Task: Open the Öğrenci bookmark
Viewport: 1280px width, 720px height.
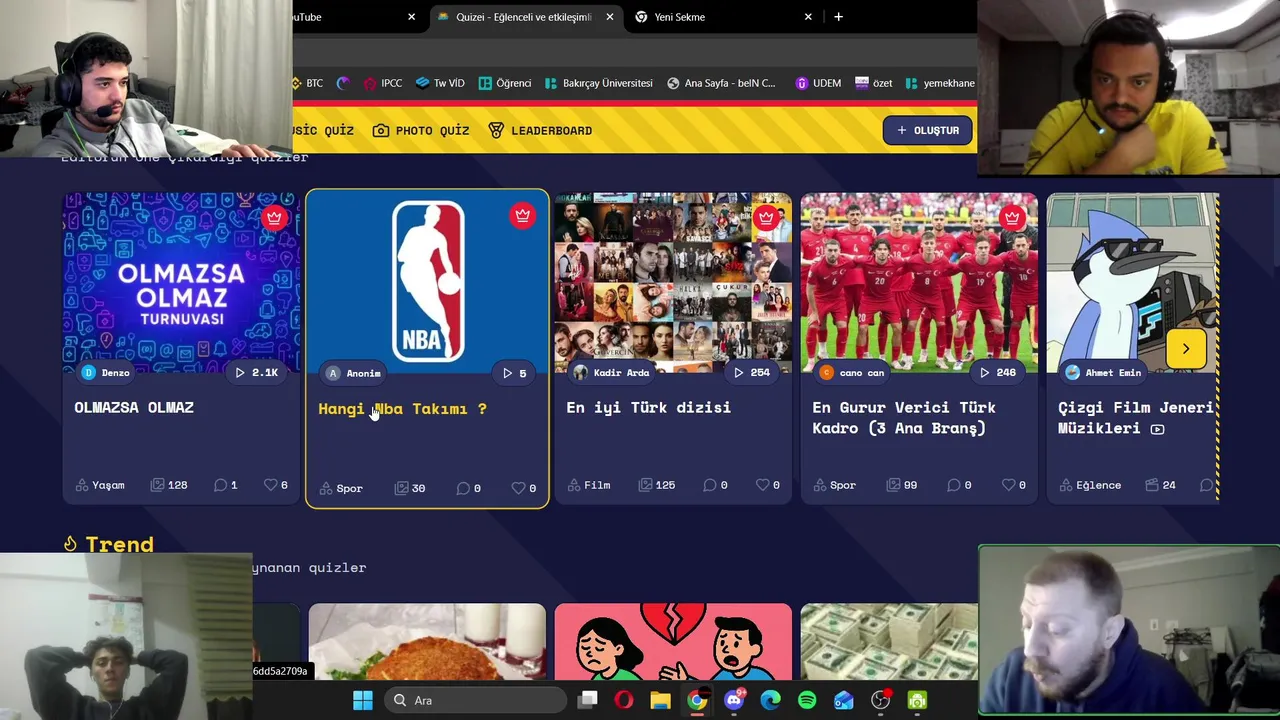Action: click(505, 83)
